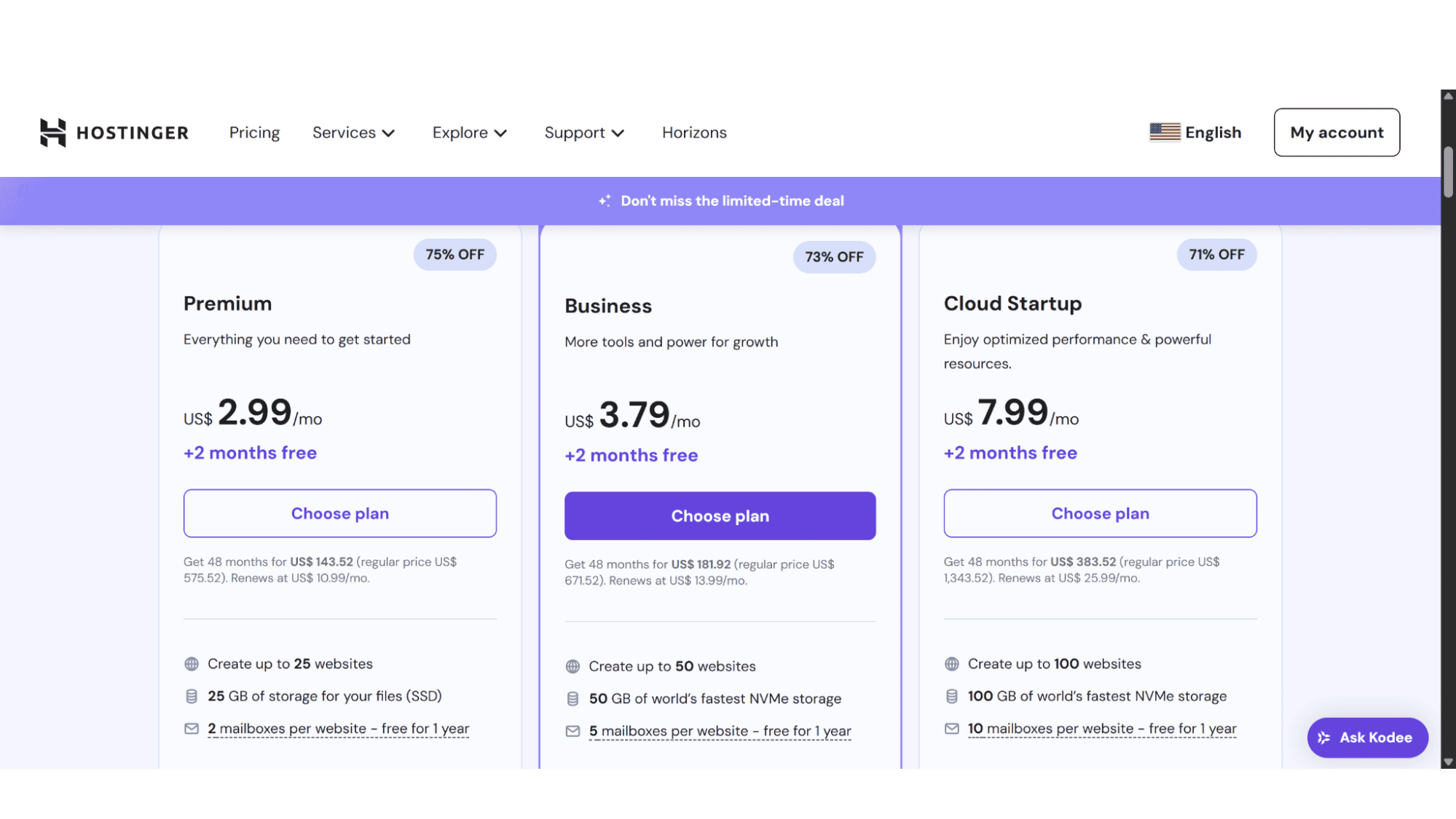
Task: Click the 10 mailboxes per website link
Action: pyautogui.click(x=1102, y=729)
